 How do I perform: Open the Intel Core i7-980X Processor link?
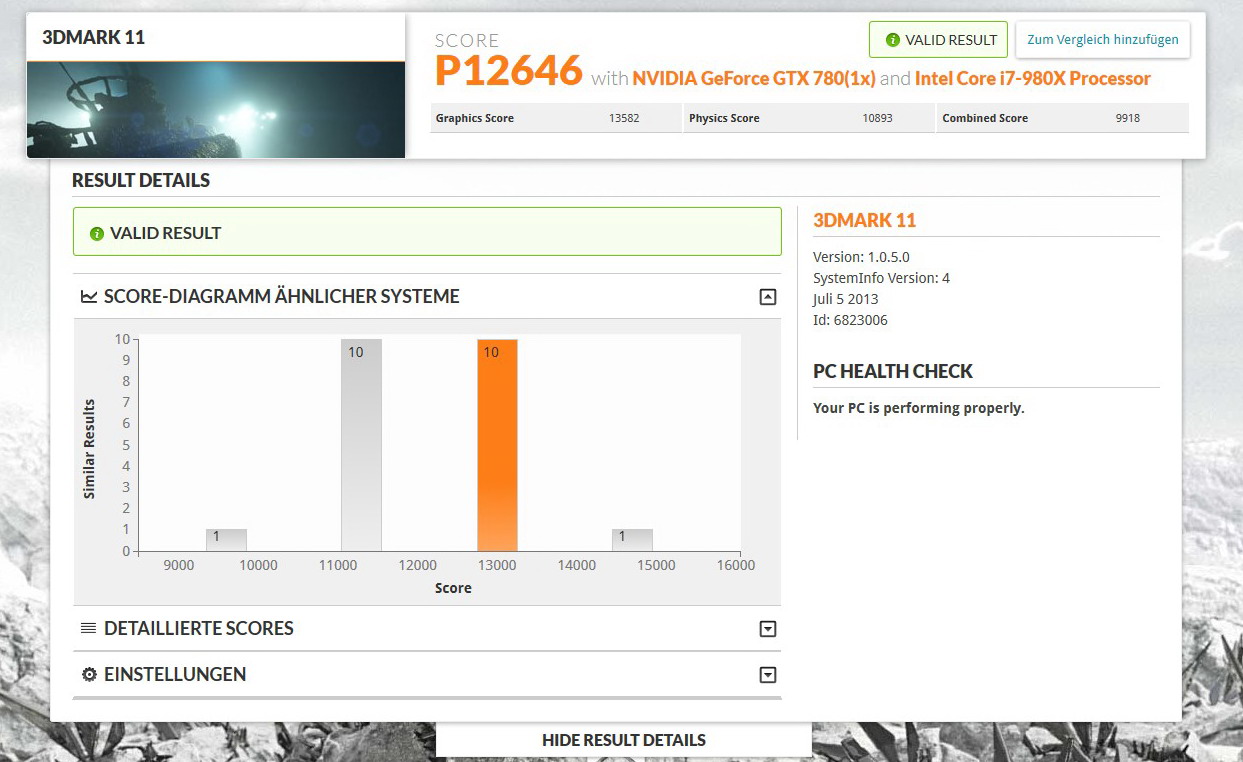pyautogui.click(x=1033, y=78)
